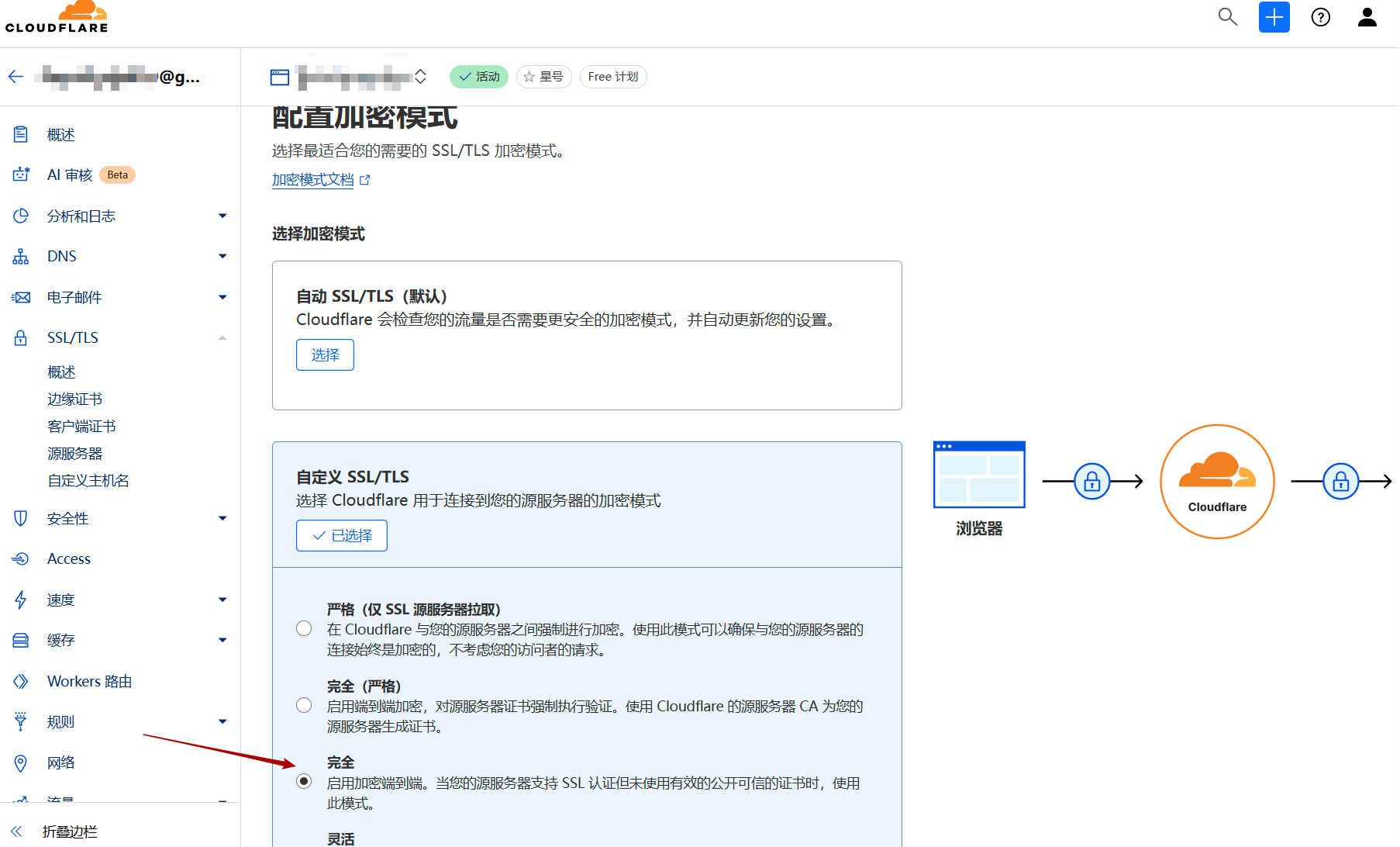Expand the DNS sidebar section
Viewport: 1400px width, 847px height.
click(222, 256)
